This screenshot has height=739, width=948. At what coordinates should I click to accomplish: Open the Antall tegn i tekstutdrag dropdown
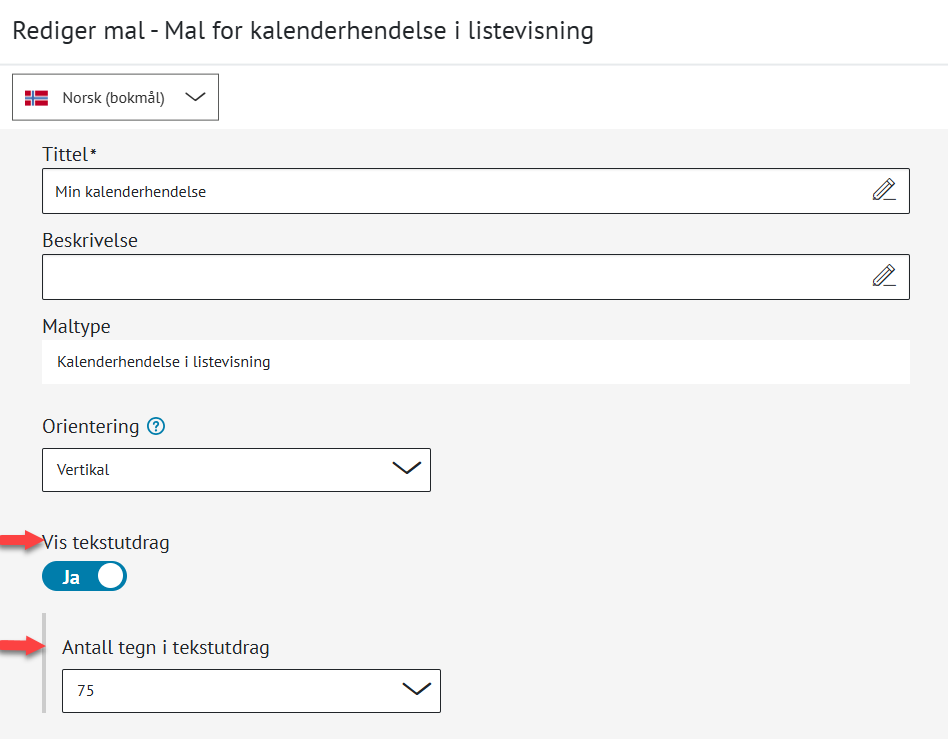[250, 690]
